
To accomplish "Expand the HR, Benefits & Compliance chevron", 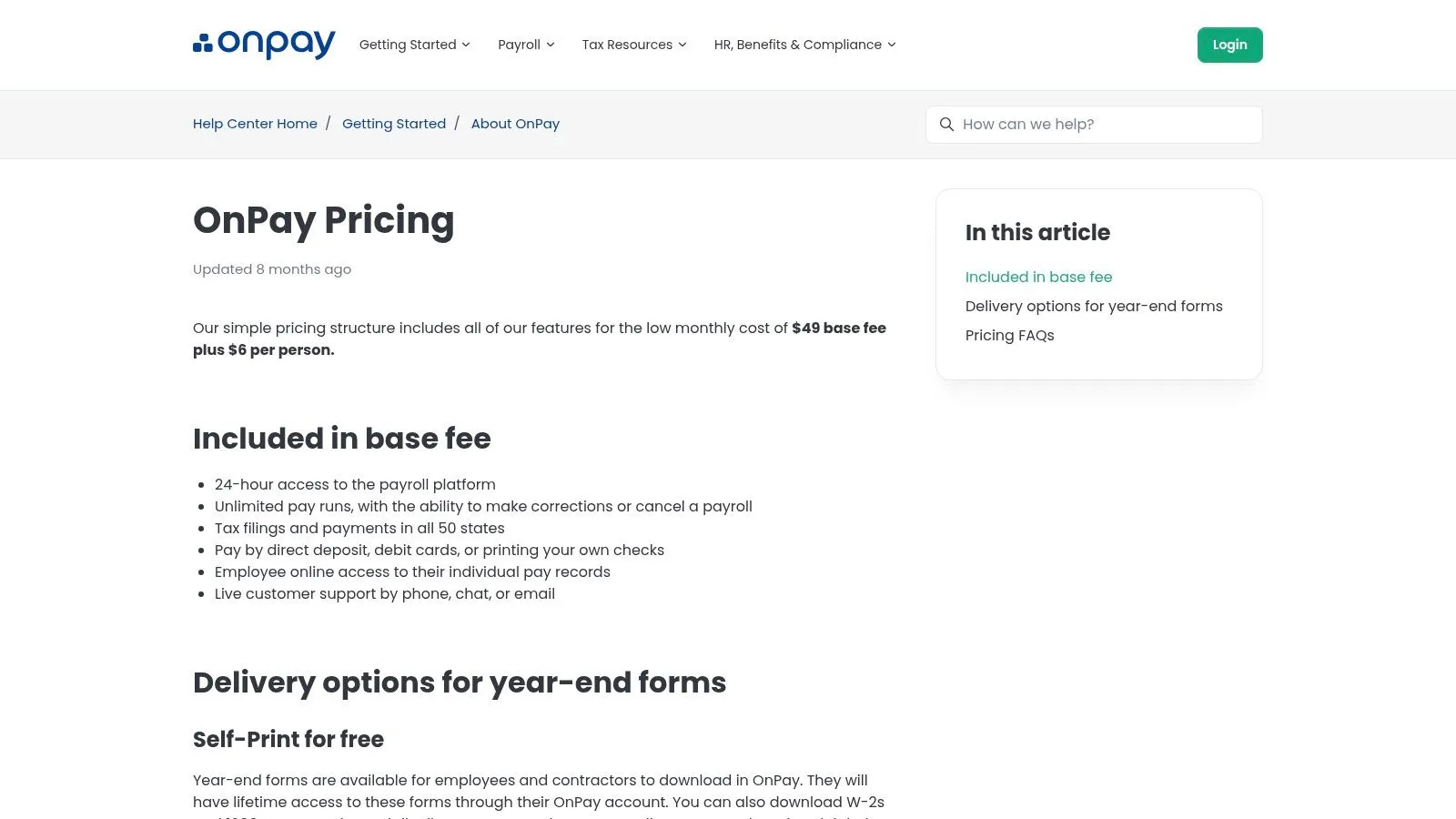I will coord(890,45).
